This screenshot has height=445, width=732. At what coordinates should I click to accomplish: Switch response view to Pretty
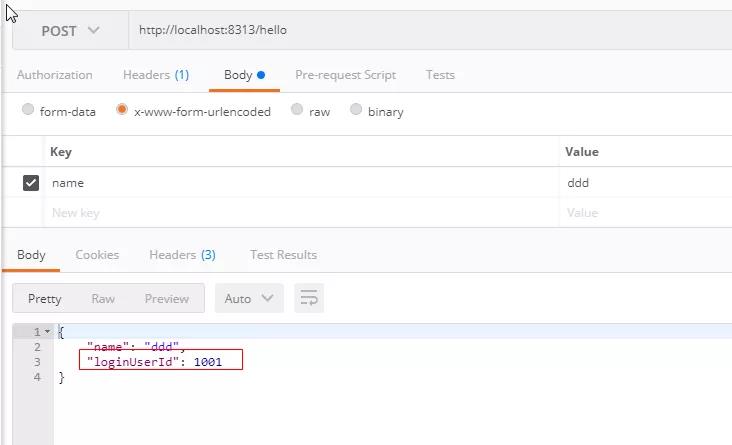pos(45,299)
